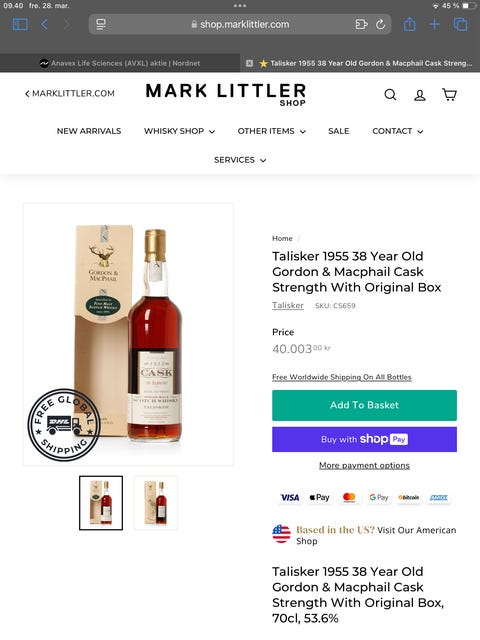
Task: Go back with Safari's back arrow
Action: [44, 24]
